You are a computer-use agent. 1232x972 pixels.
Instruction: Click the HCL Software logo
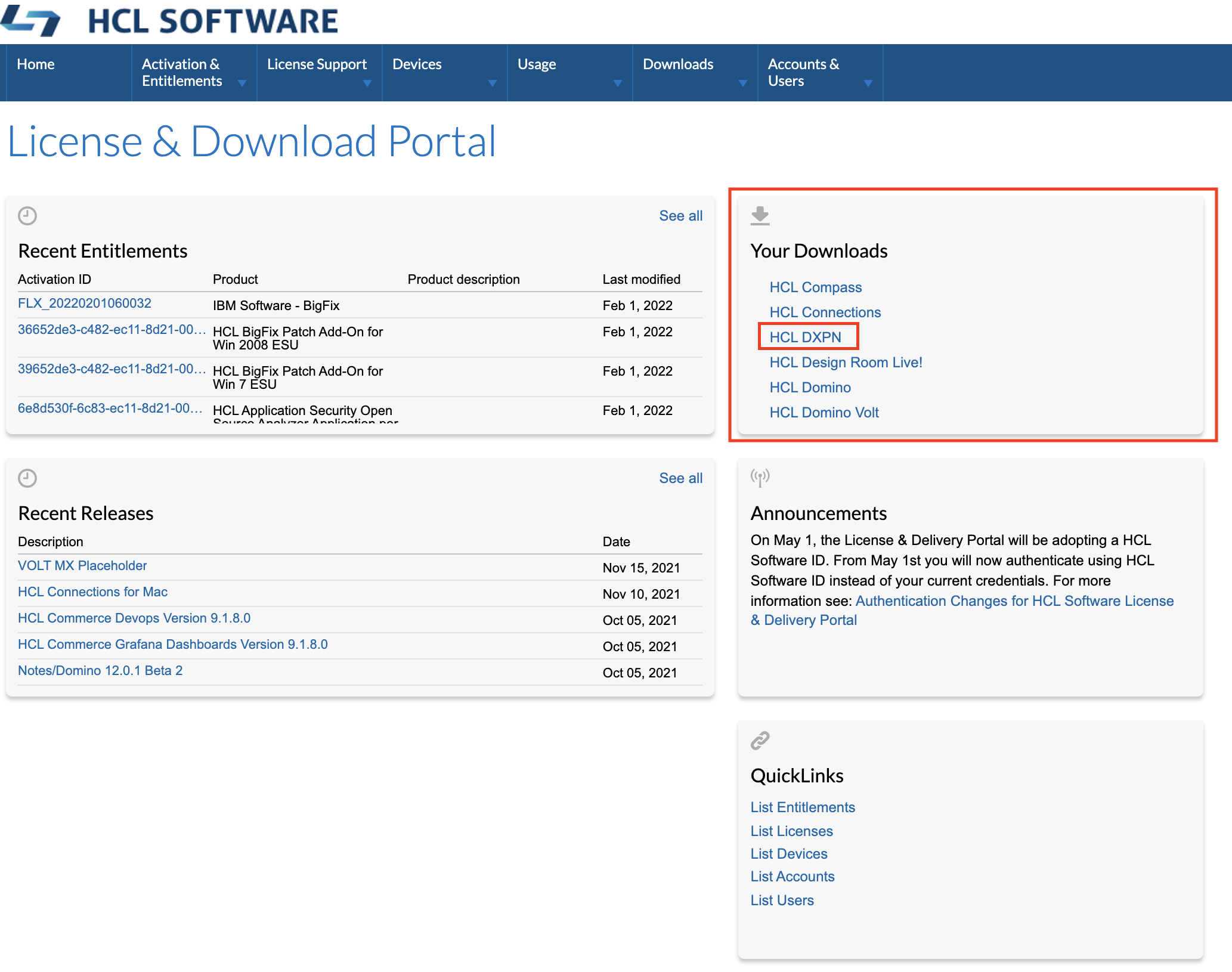tap(169, 20)
